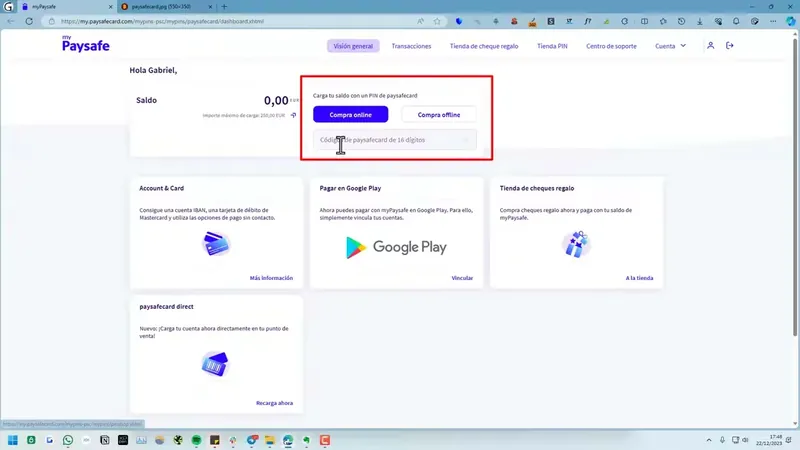Click the A la tienda link
800x450 pixels.
[639, 278]
